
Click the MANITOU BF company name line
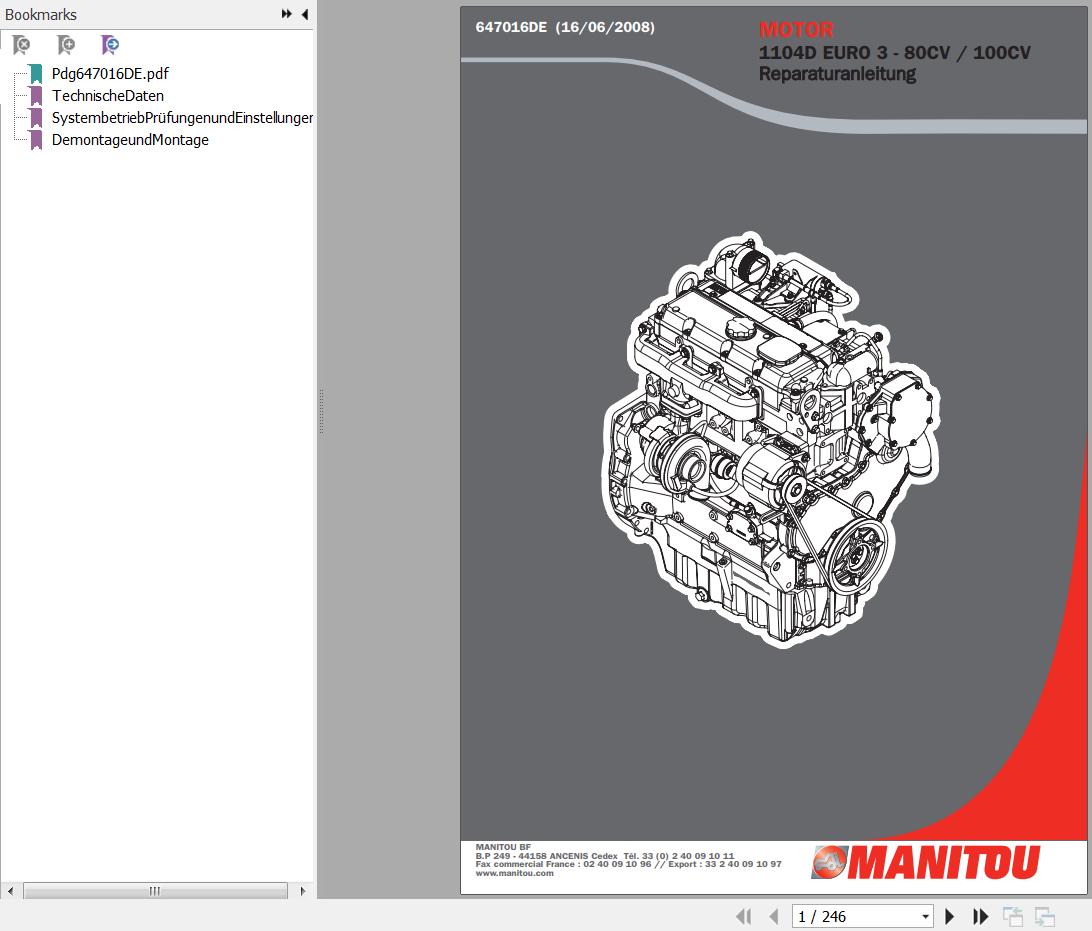(x=503, y=847)
